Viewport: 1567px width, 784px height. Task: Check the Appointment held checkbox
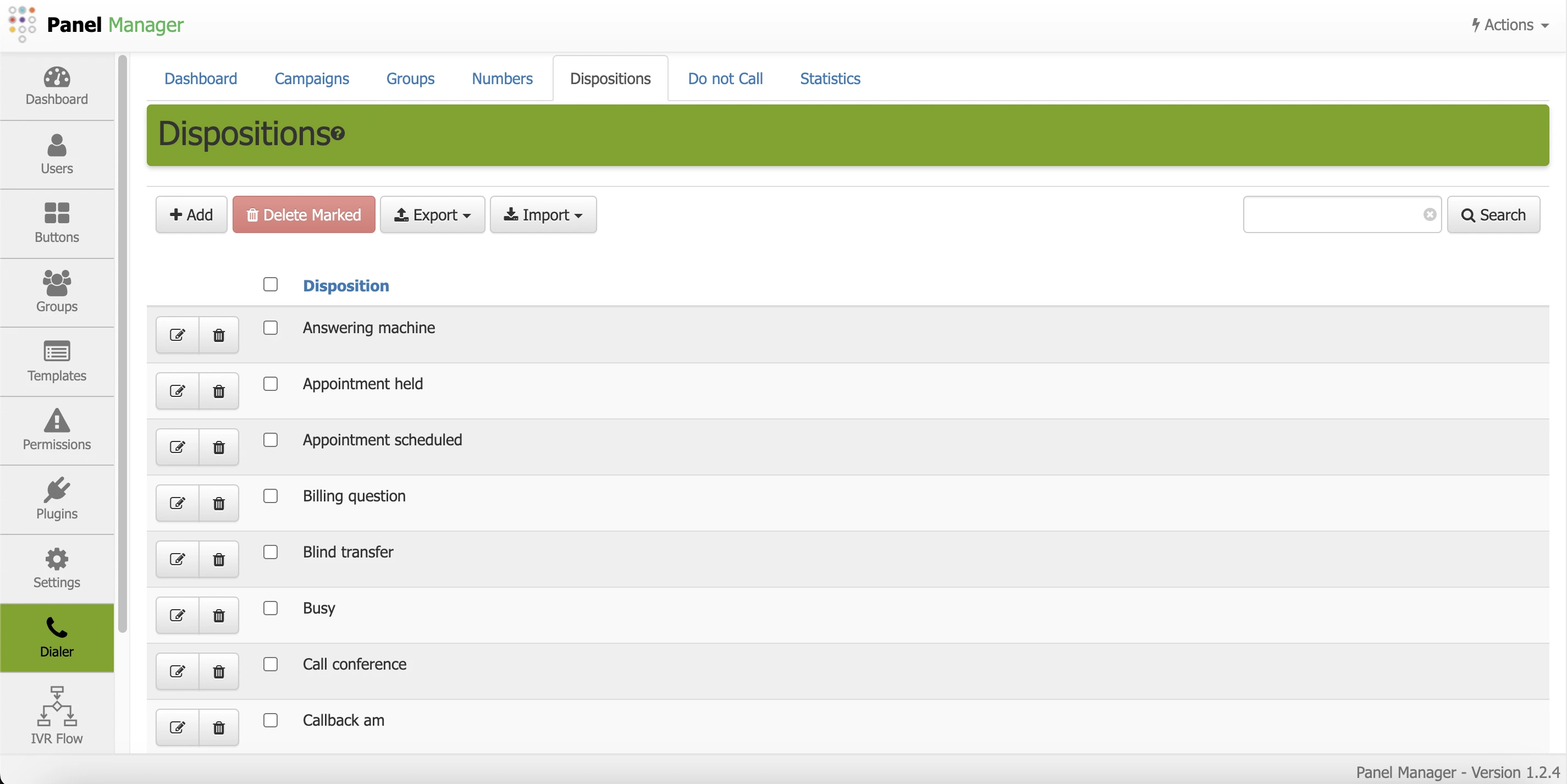[x=270, y=384]
